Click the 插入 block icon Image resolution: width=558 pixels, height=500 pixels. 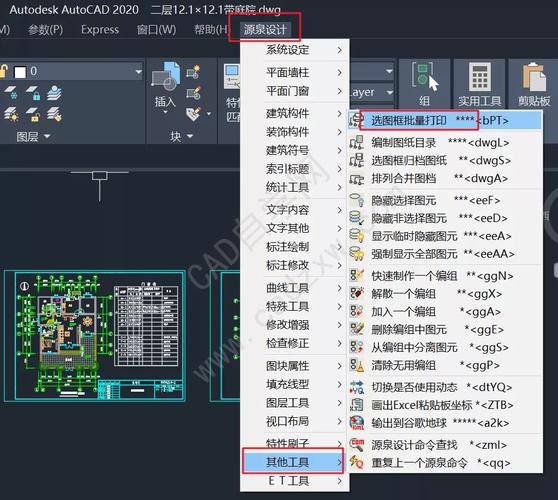coord(165,76)
